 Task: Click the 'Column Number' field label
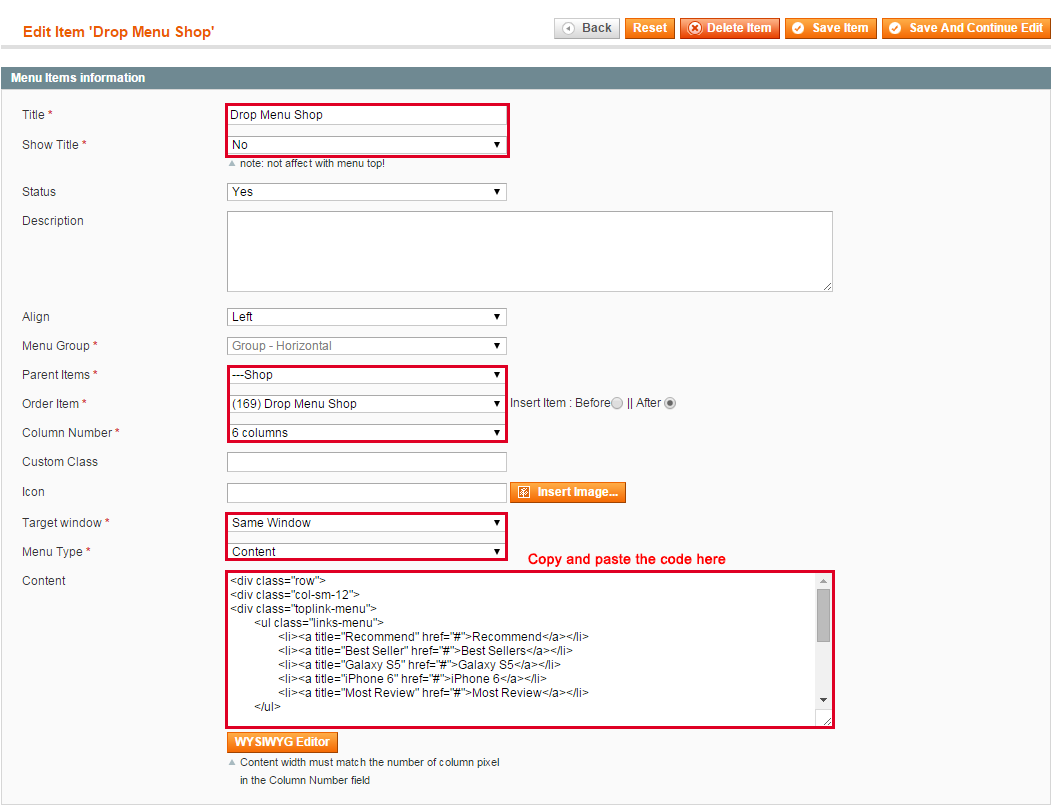(x=67, y=433)
